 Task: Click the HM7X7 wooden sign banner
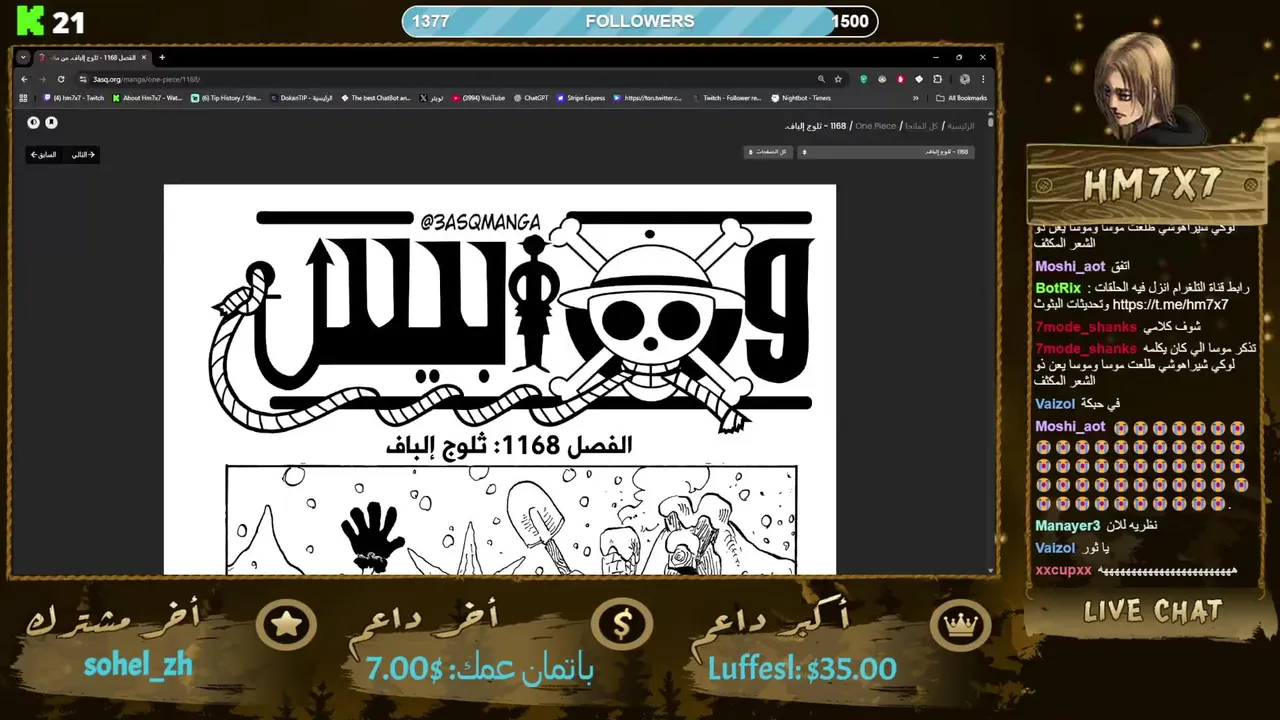point(1148,184)
